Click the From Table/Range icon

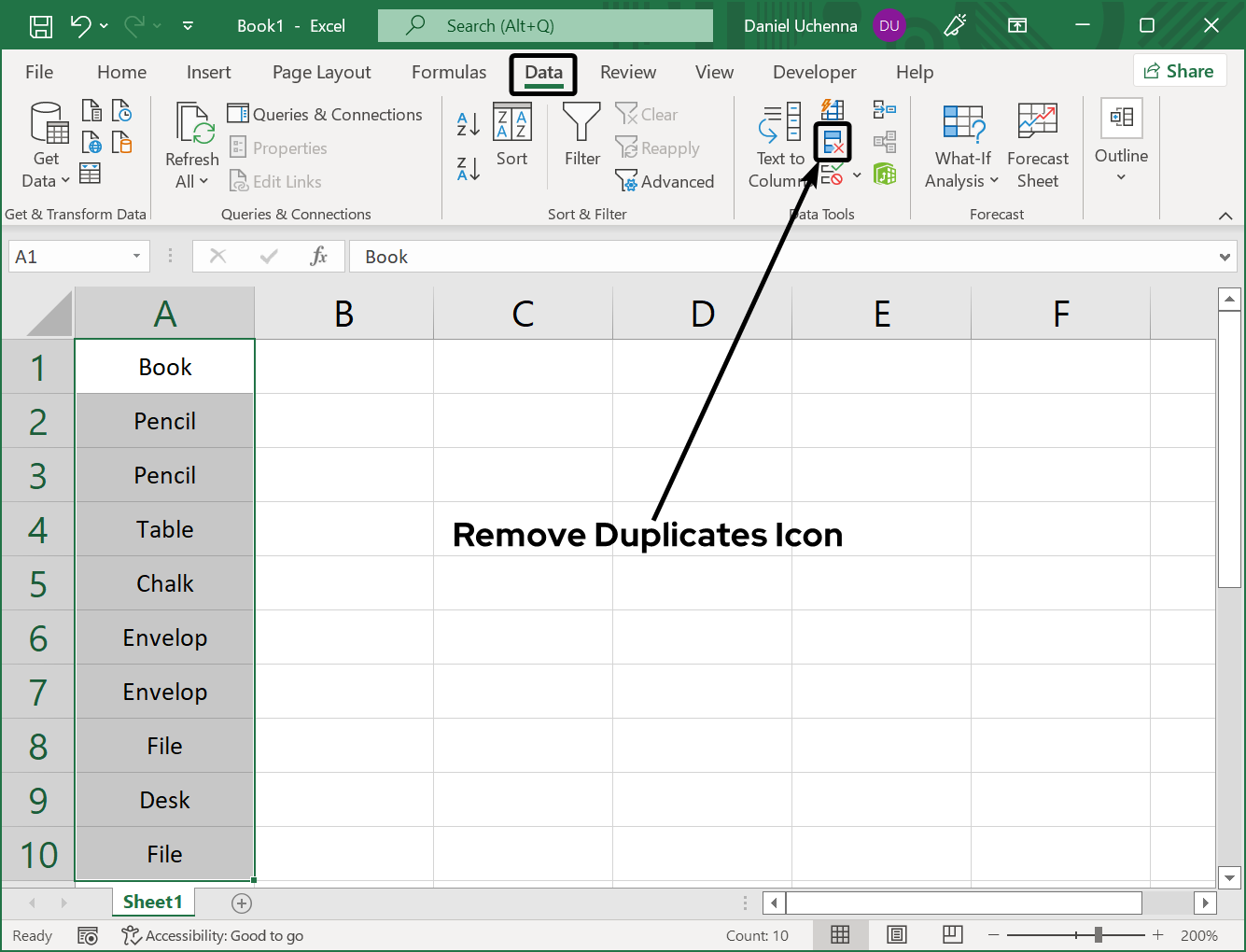90,174
